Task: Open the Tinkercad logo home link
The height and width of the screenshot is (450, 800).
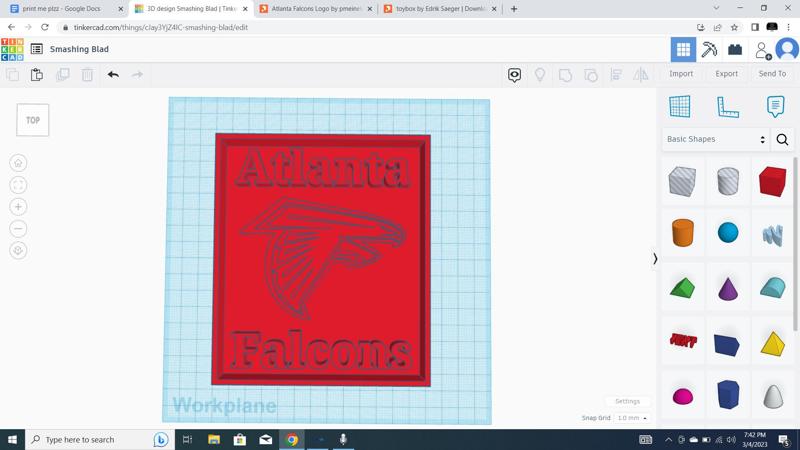Action: (x=12, y=49)
